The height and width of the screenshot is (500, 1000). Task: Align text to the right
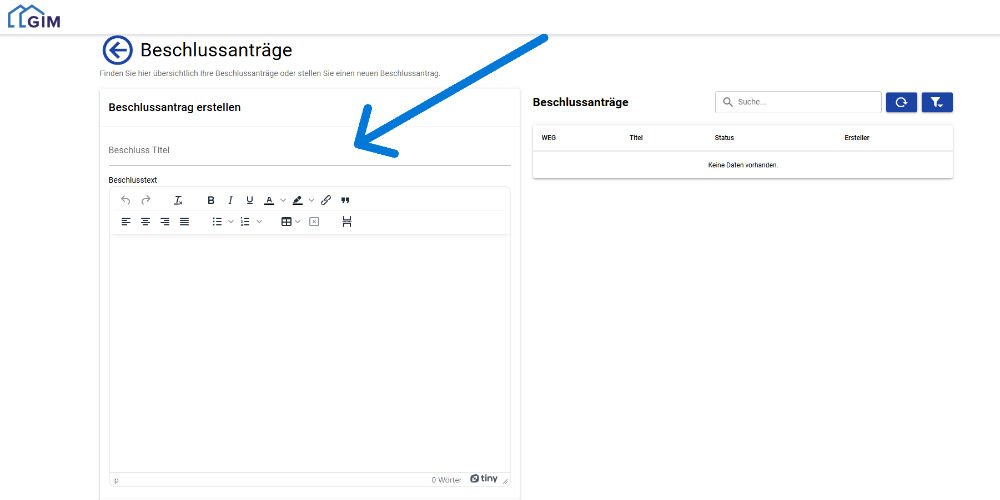(x=165, y=221)
